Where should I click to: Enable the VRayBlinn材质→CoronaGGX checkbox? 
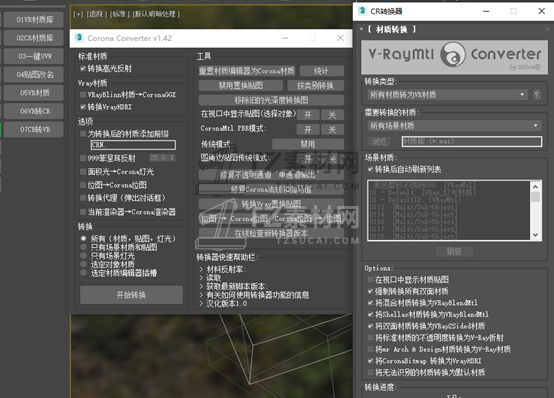83,94
